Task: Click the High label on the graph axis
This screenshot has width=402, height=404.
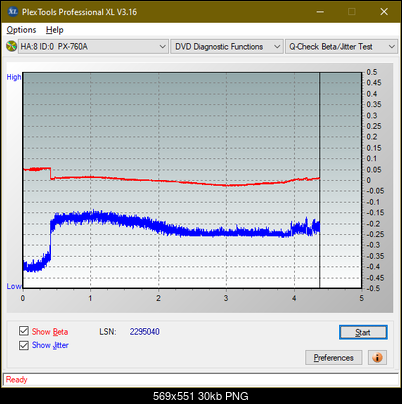Action: pyautogui.click(x=14, y=77)
